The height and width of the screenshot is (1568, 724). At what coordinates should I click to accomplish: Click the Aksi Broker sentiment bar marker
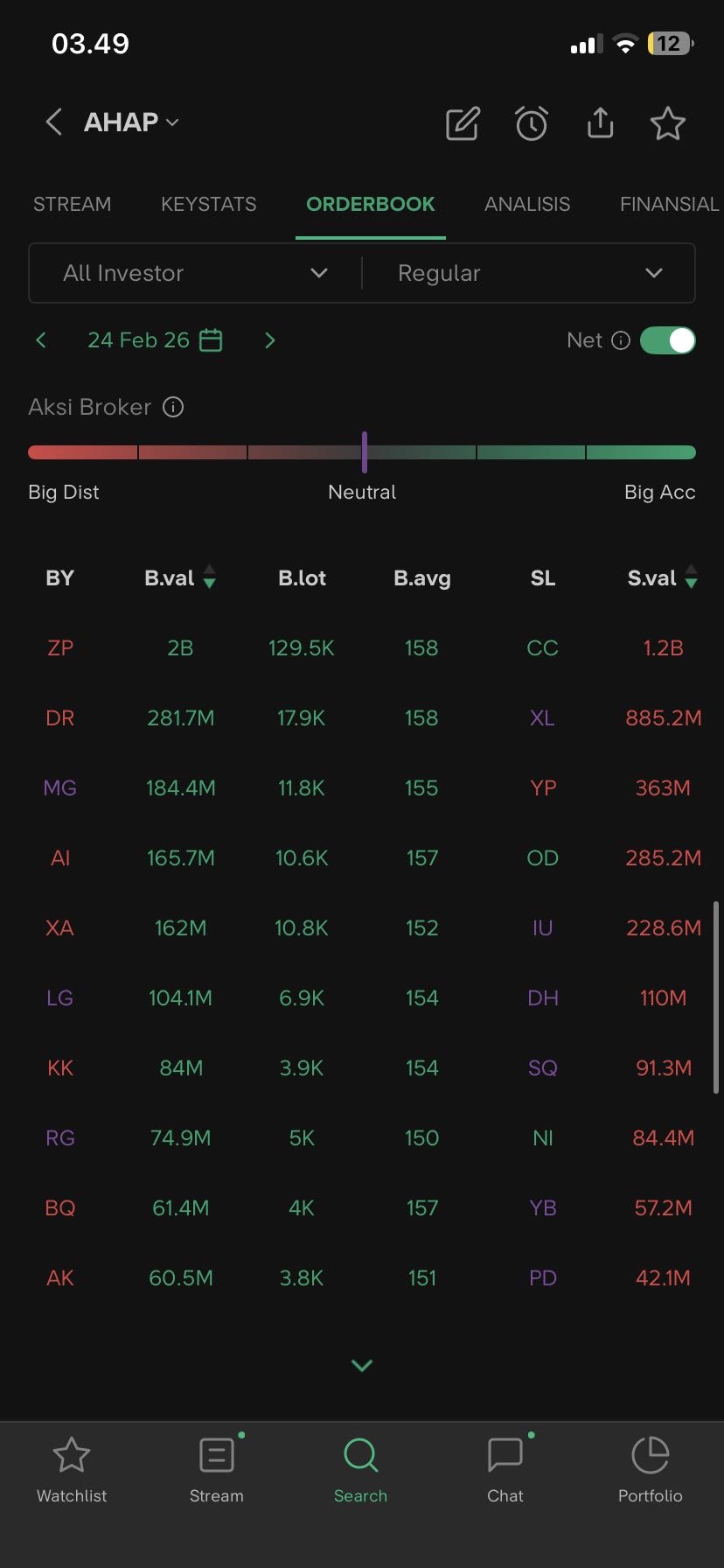coord(365,452)
